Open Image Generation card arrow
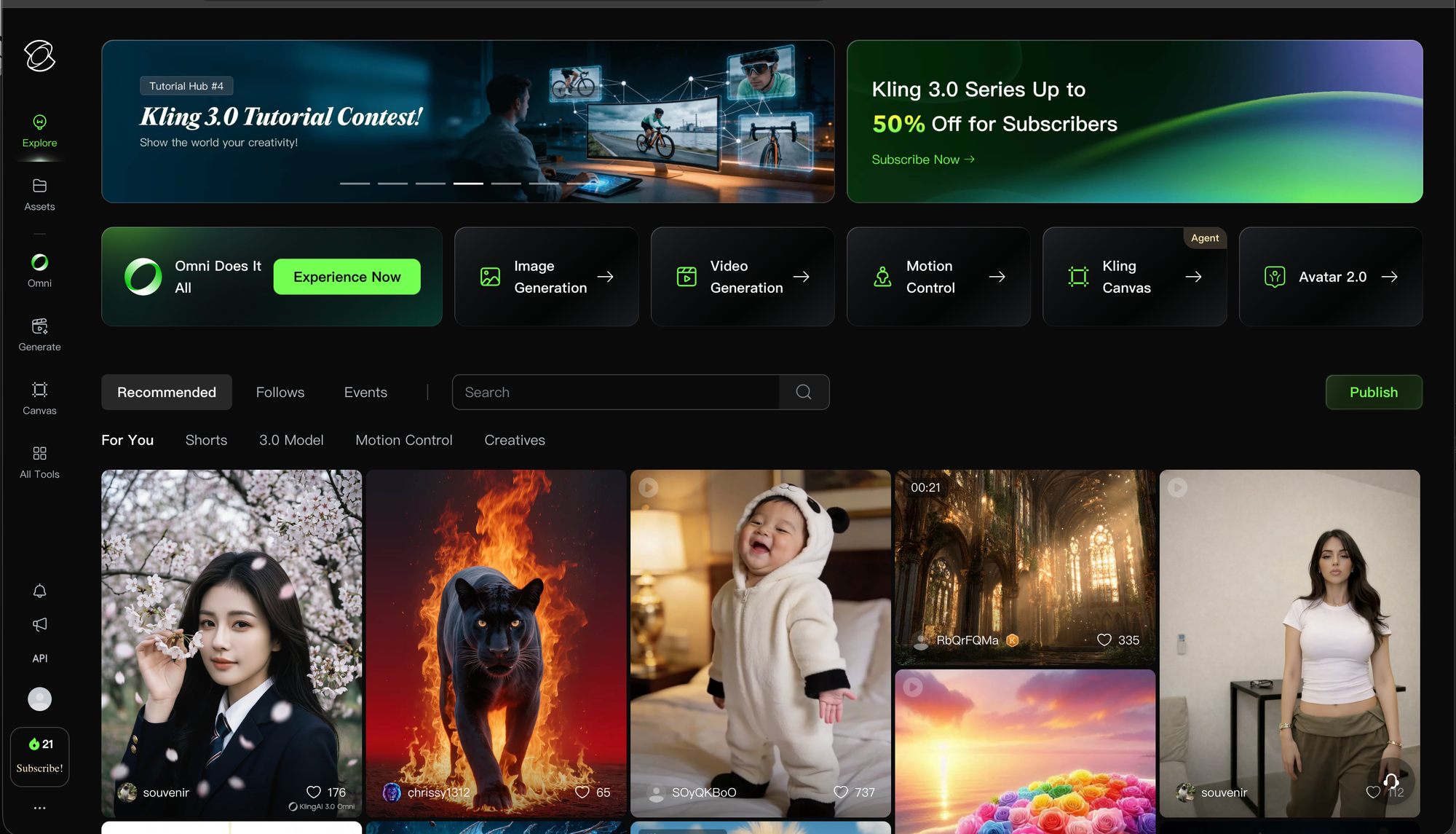1456x834 pixels. (605, 277)
